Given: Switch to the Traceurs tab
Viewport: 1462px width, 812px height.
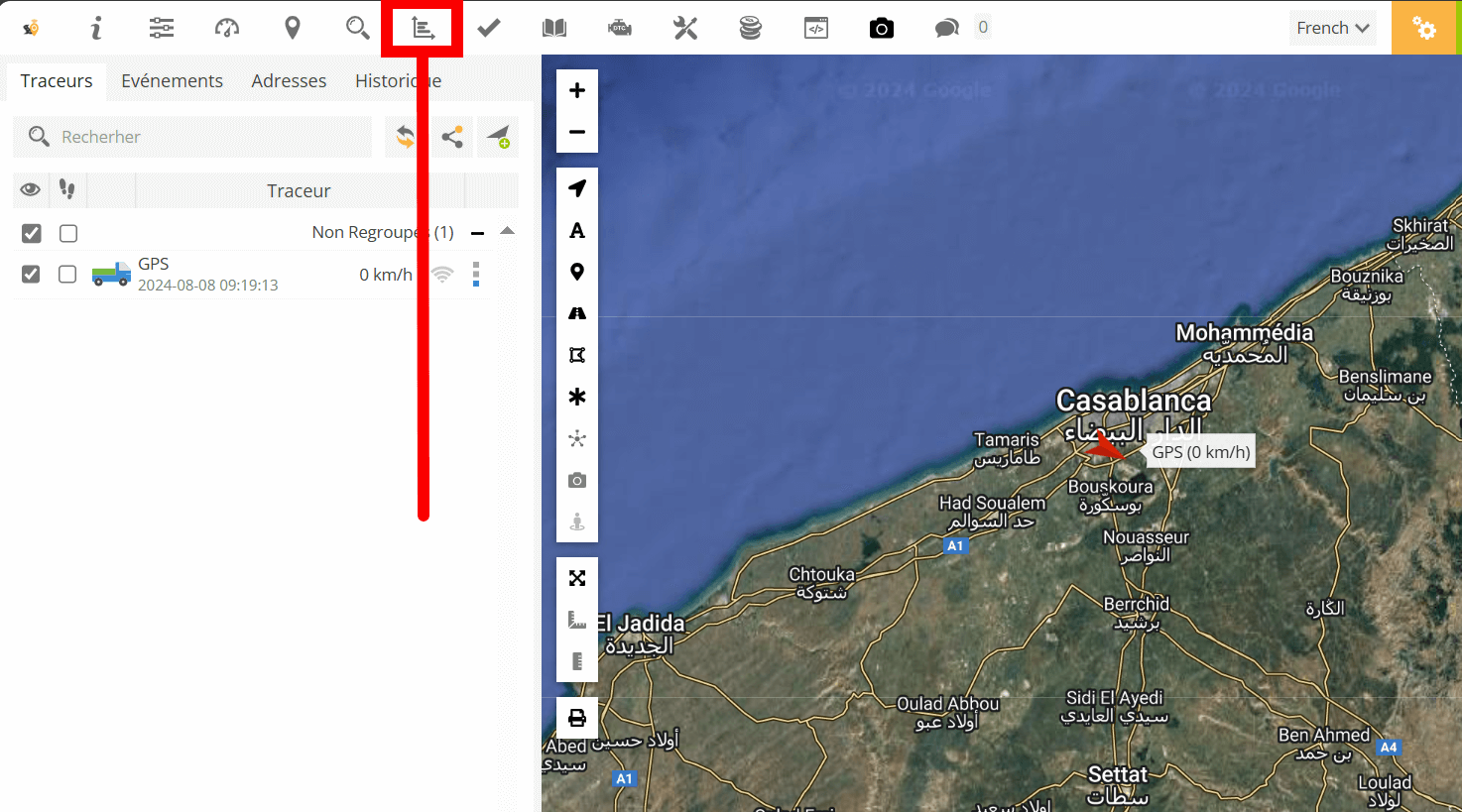Looking at the screenshot, I should pyautogui.click(x=57, y=81).
